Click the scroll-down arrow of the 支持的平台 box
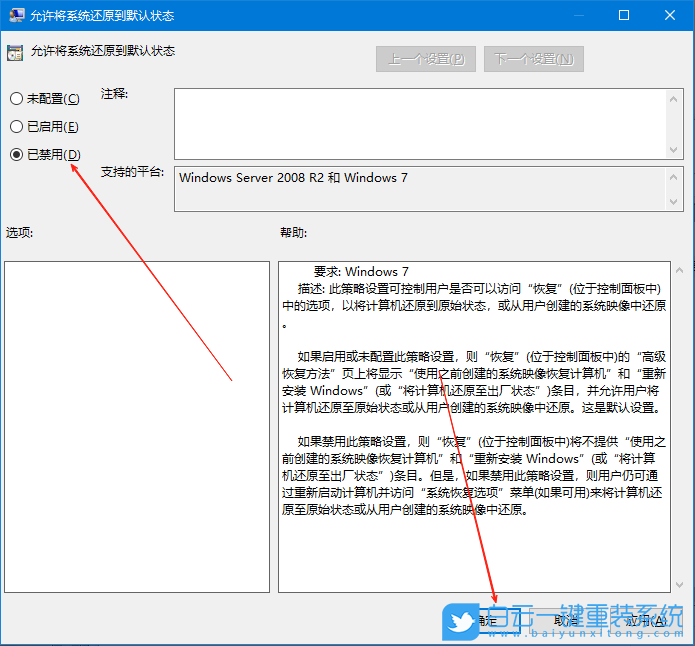 [x=673, y=202]
